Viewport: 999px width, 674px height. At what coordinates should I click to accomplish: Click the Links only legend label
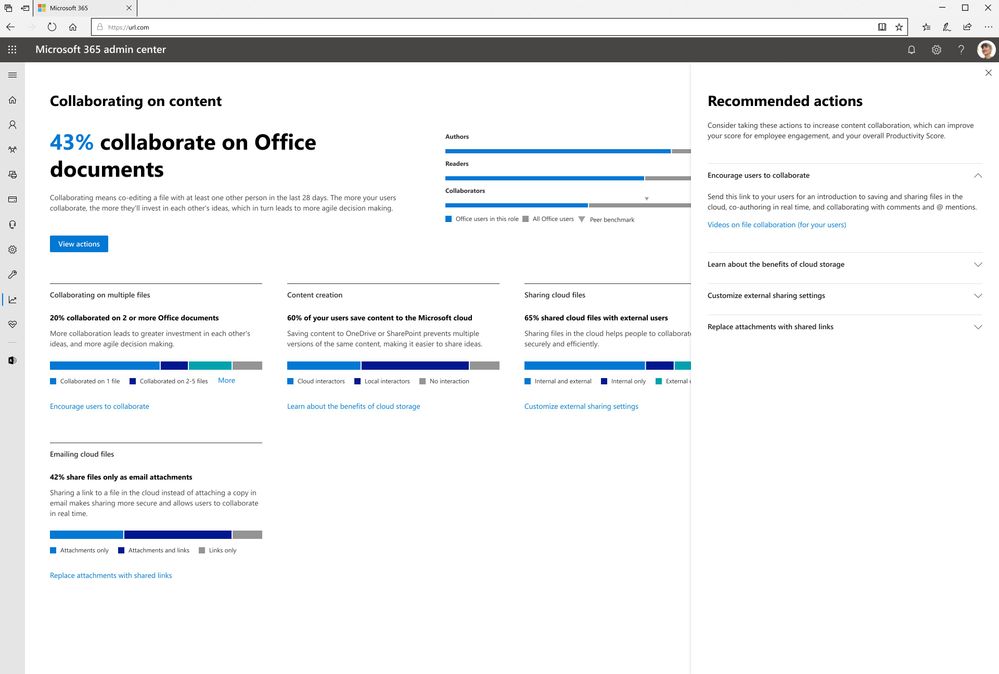tap(222, 550)
